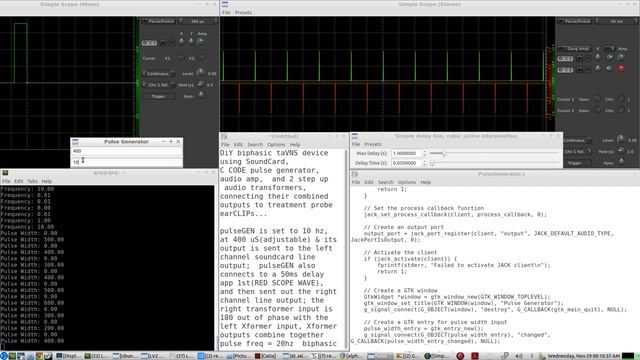Screen dimensions: 640x360
Task: Toggle the channel 1 button in the stereo scope
Action: click(x=565, y=59)
